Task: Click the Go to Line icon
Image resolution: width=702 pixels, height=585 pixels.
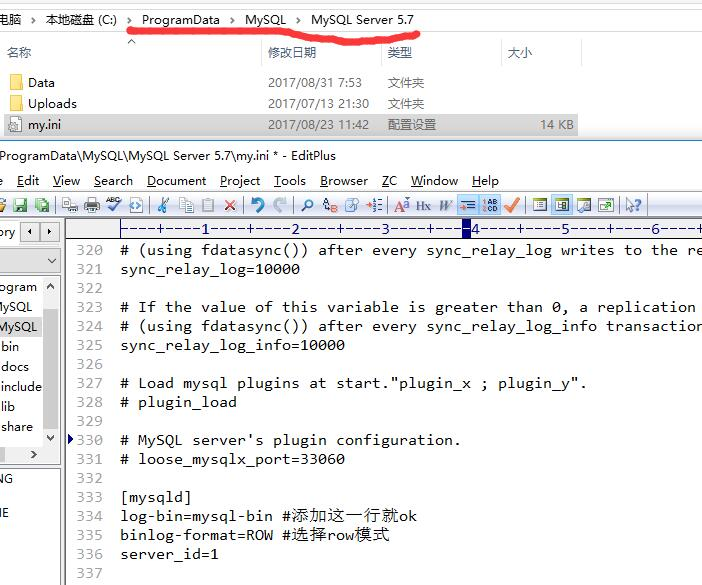Action: click(374, 205)
